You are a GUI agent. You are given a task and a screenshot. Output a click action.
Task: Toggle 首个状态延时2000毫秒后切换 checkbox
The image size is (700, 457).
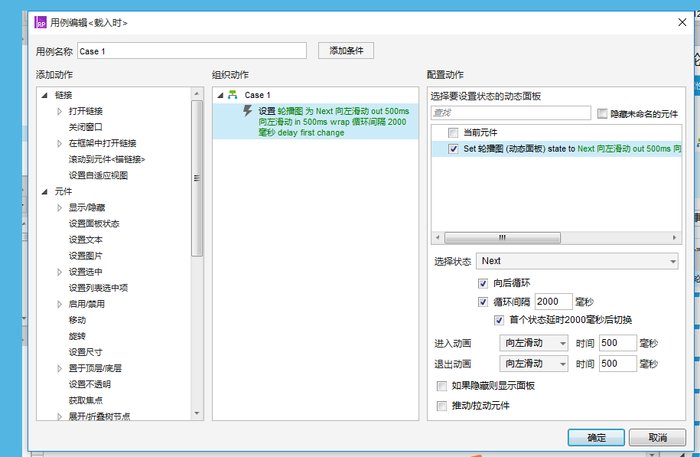(499, 320)
